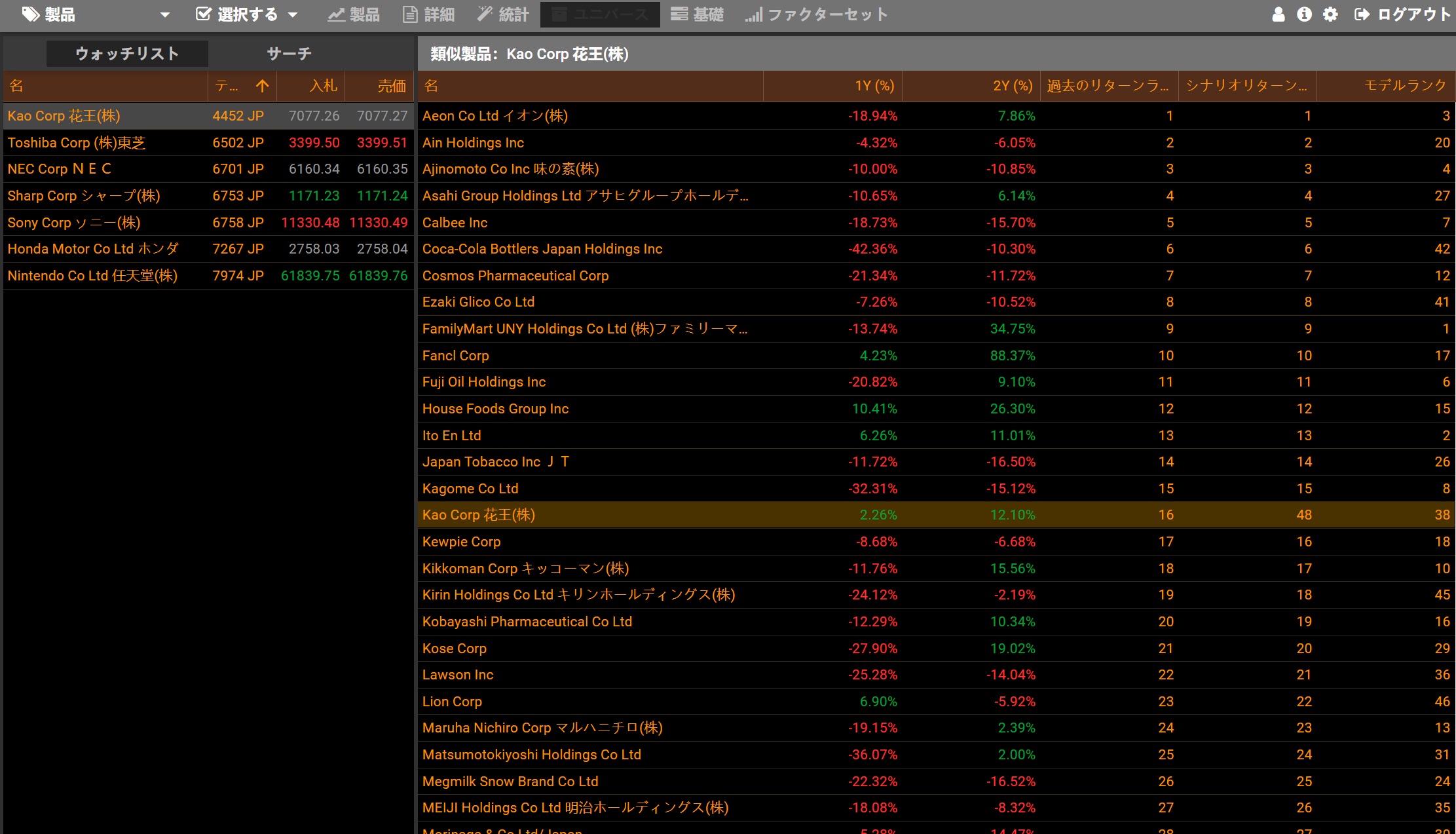Open the 詳細 tab
The height and width of the screenshot is (834, 1456).
point(428,14)
